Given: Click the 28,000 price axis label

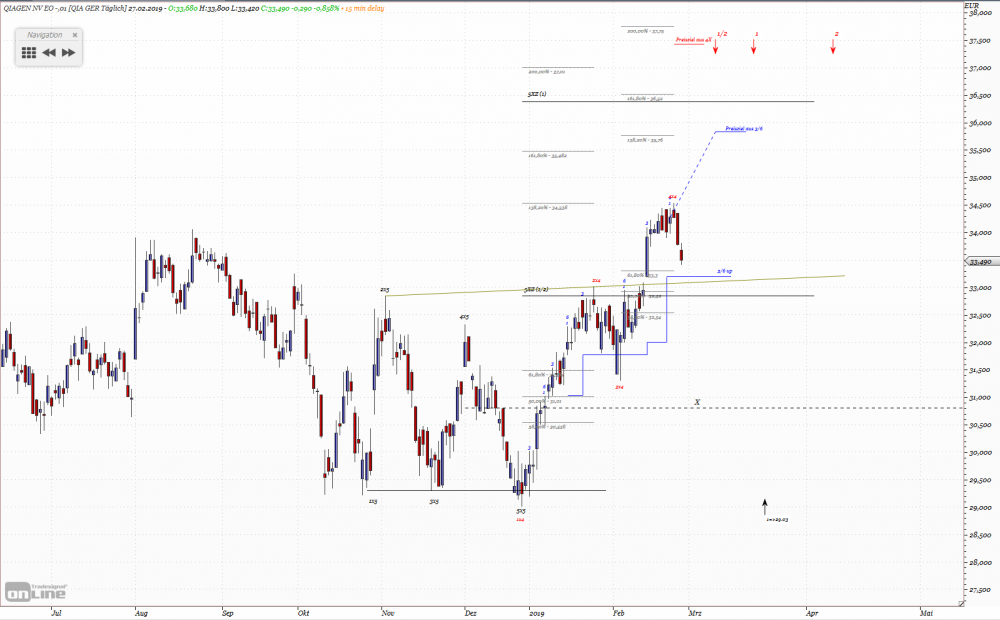Looking at the screenshot, I should [x=981, y=563].
